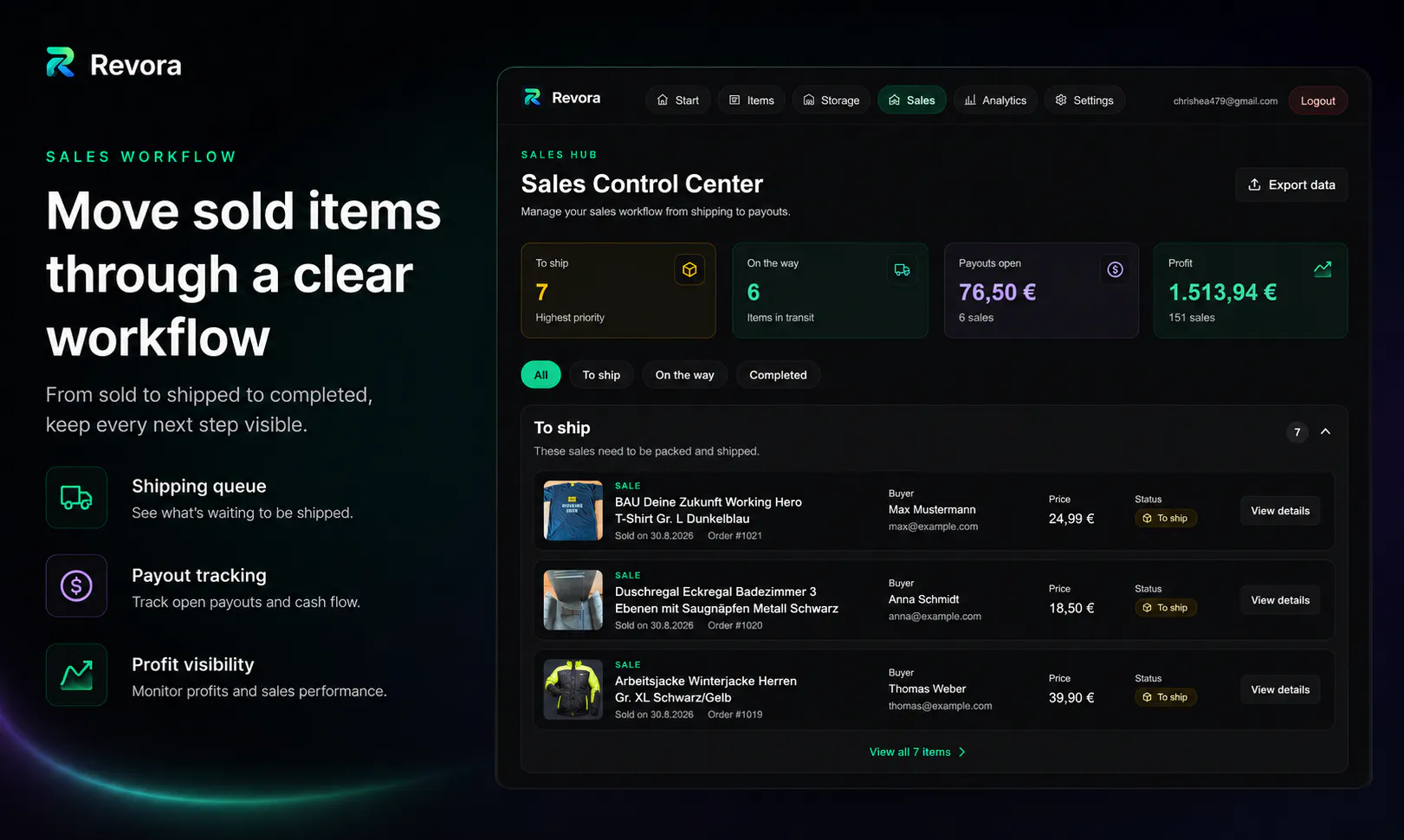The height and width of the screenshot is (840, 1404).
Task: Click the To ship status badge for order #1020
Action: [1166, 608]
